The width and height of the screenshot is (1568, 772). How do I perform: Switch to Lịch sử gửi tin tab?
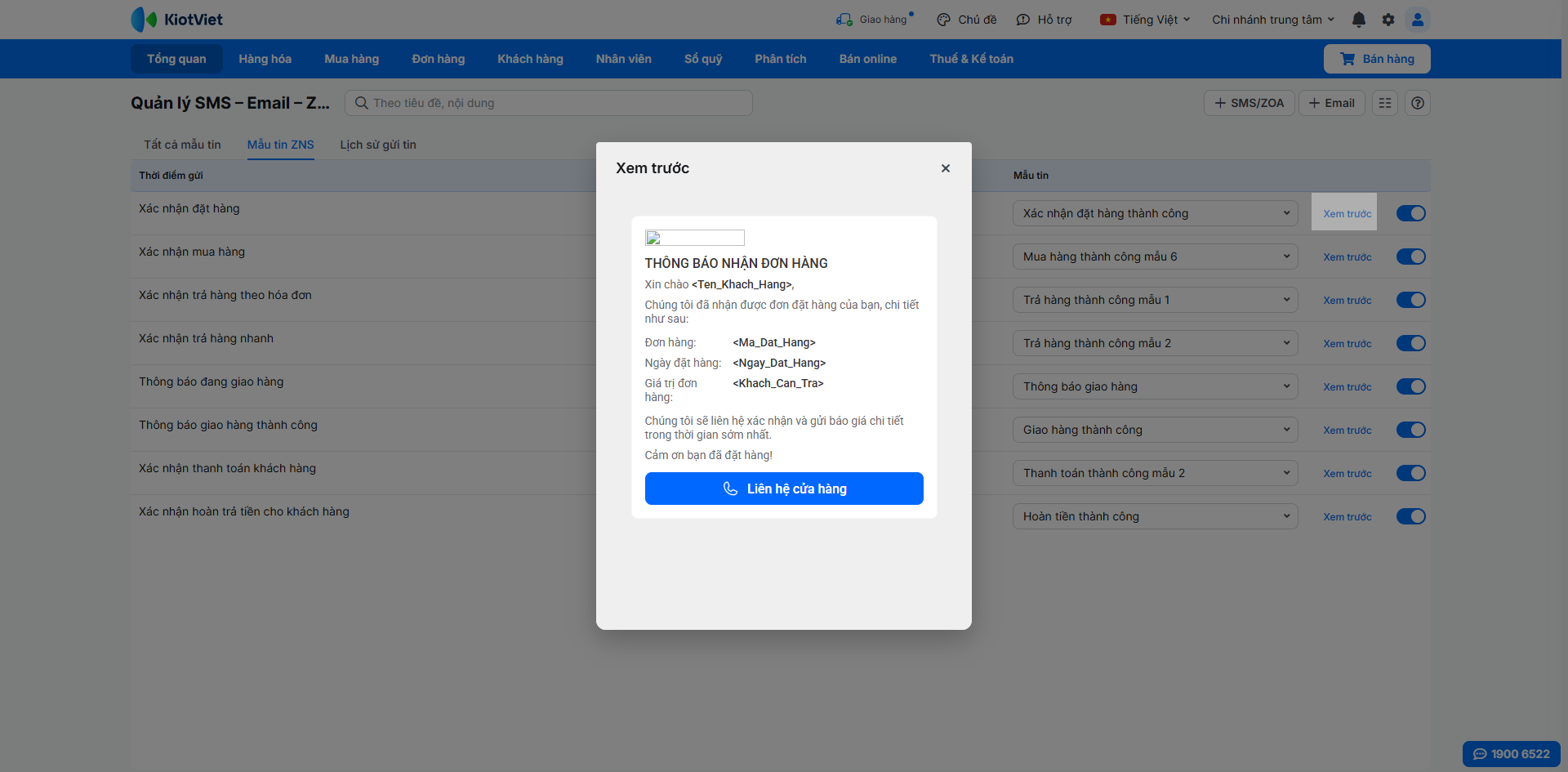pos(378,145)
